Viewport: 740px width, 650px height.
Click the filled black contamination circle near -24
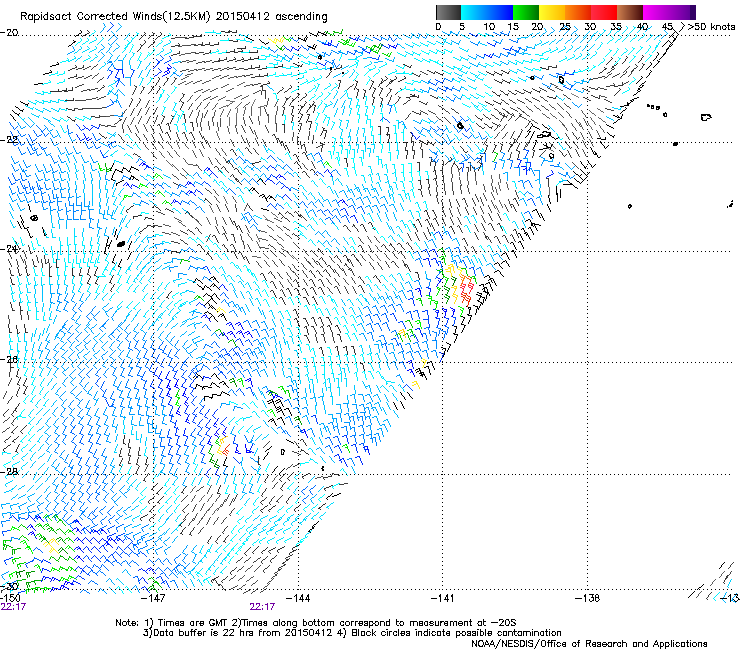click(x=121, y=244)
